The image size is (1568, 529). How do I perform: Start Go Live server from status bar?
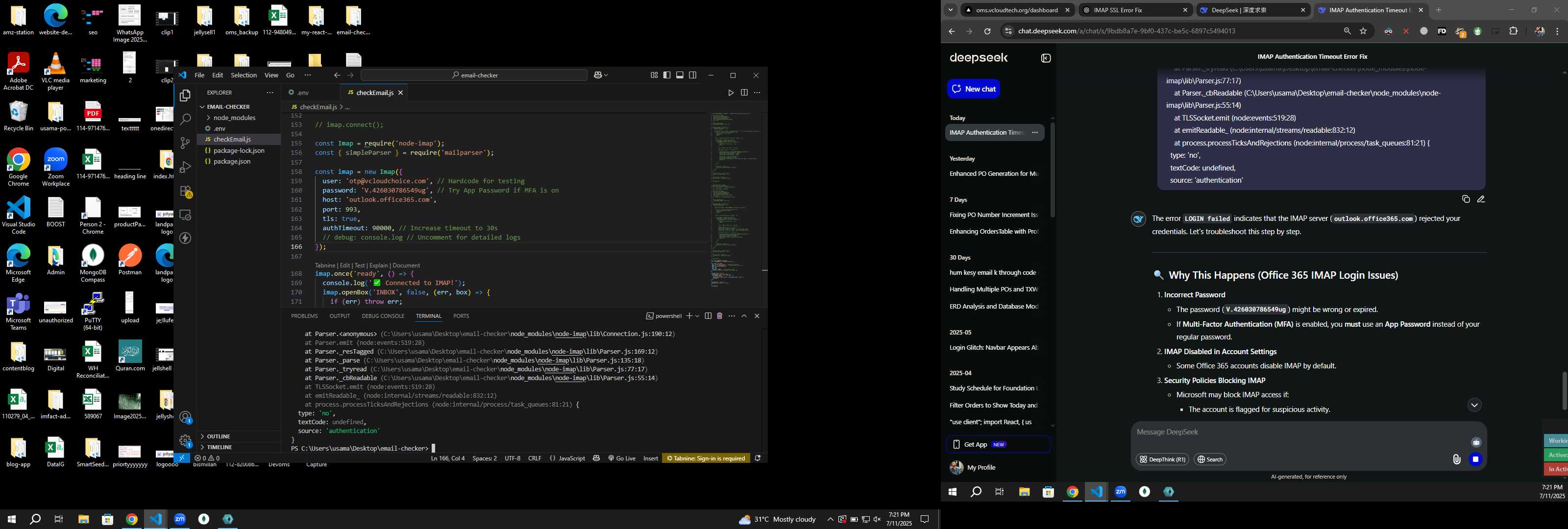pyautogui.click(x=621, y=458)
